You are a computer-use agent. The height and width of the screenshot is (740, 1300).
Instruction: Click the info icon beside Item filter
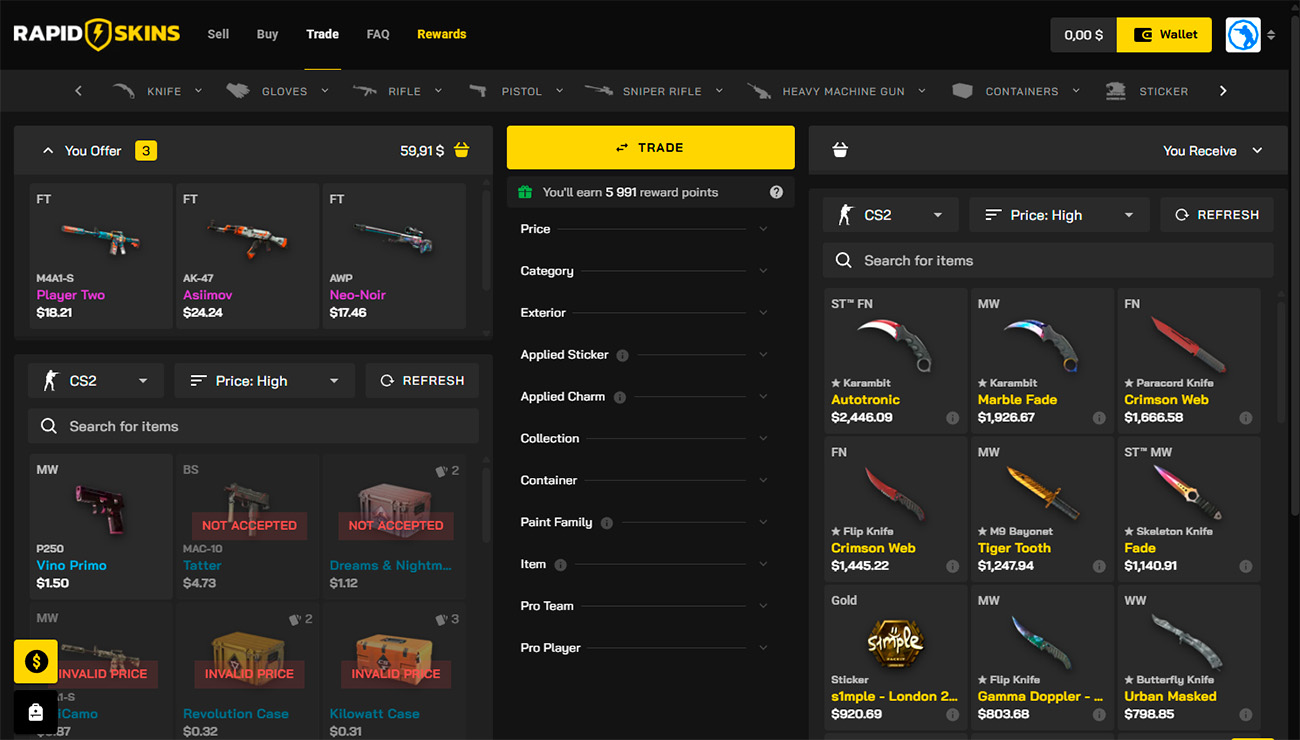(x=560, y=565)
